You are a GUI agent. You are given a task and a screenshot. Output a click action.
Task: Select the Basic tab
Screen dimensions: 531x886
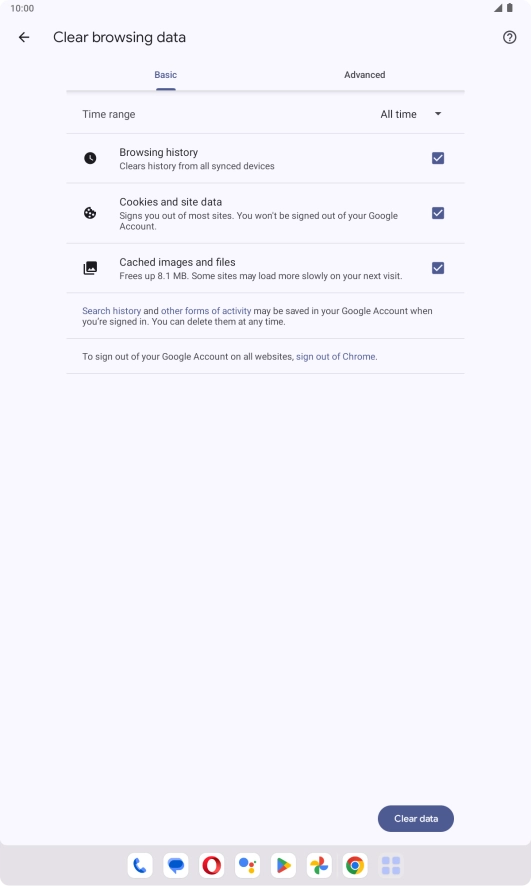tap(166, 75)
